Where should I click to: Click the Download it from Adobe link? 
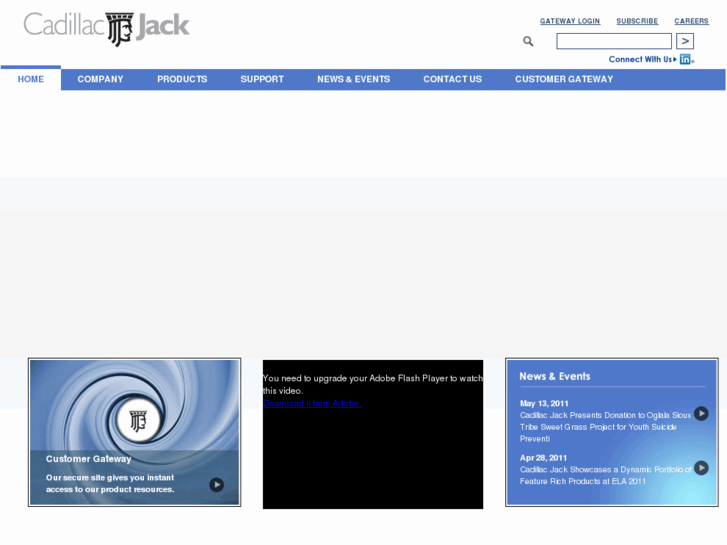click(312, 404)
